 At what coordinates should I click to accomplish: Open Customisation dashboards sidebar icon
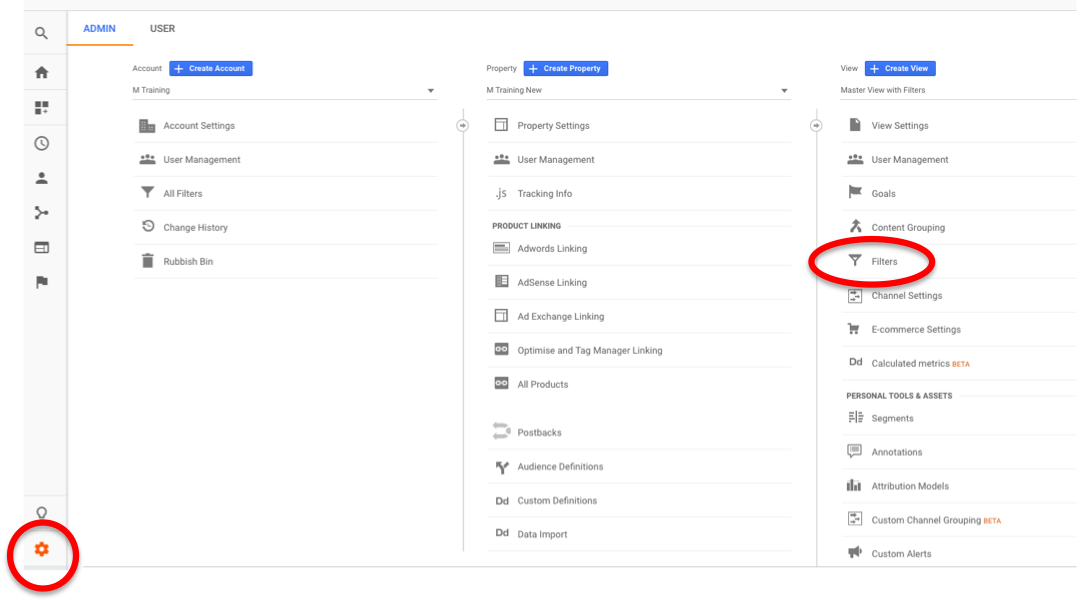point(41,108)
